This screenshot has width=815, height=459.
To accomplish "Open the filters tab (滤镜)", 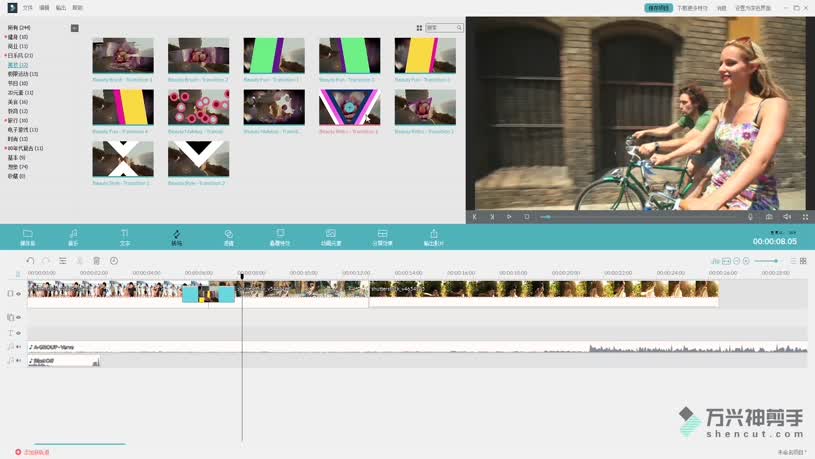I will pyautogui.click(x=228, y=237).
